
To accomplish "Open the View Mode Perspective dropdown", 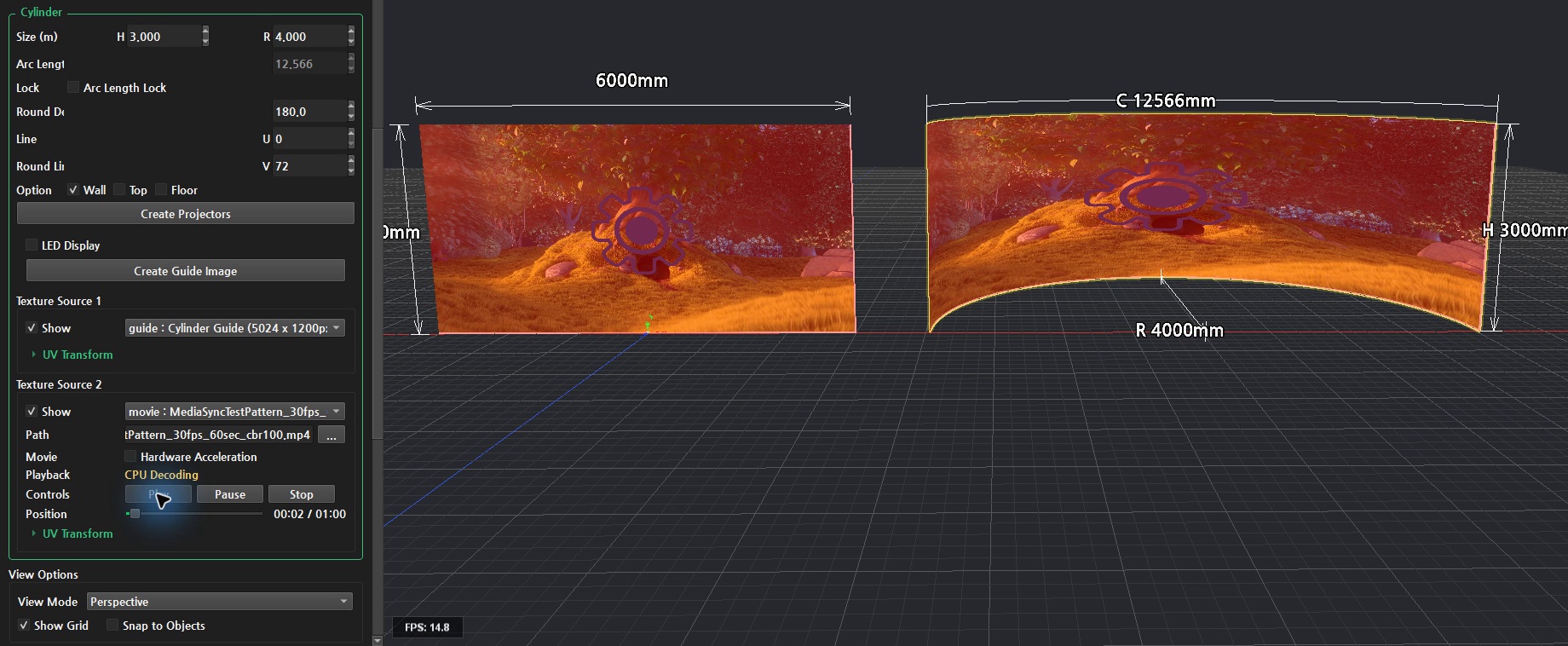I will coord(220,602).
